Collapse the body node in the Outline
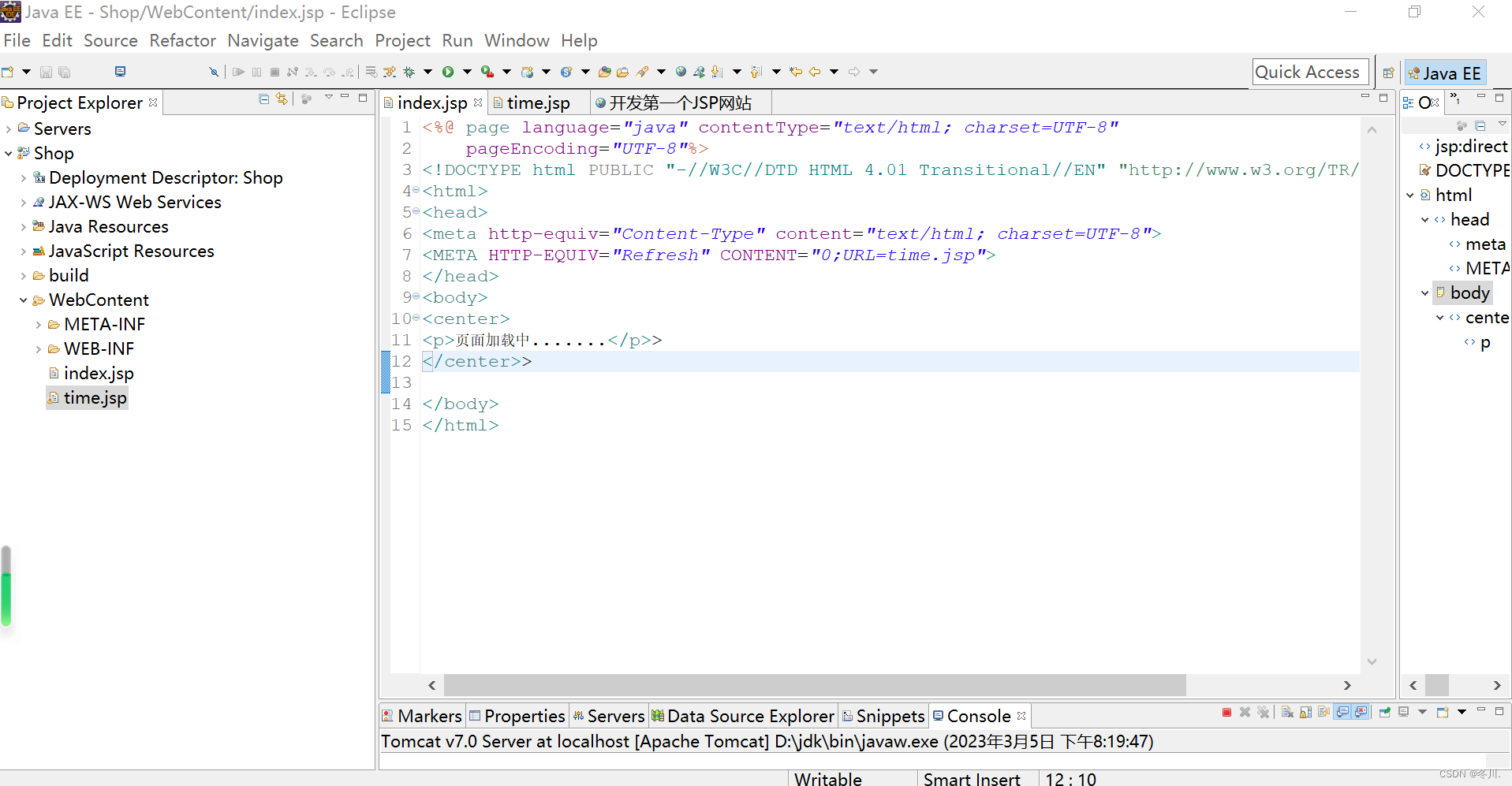Viewport: 1512px width, 786px height. click(1425, 292)
